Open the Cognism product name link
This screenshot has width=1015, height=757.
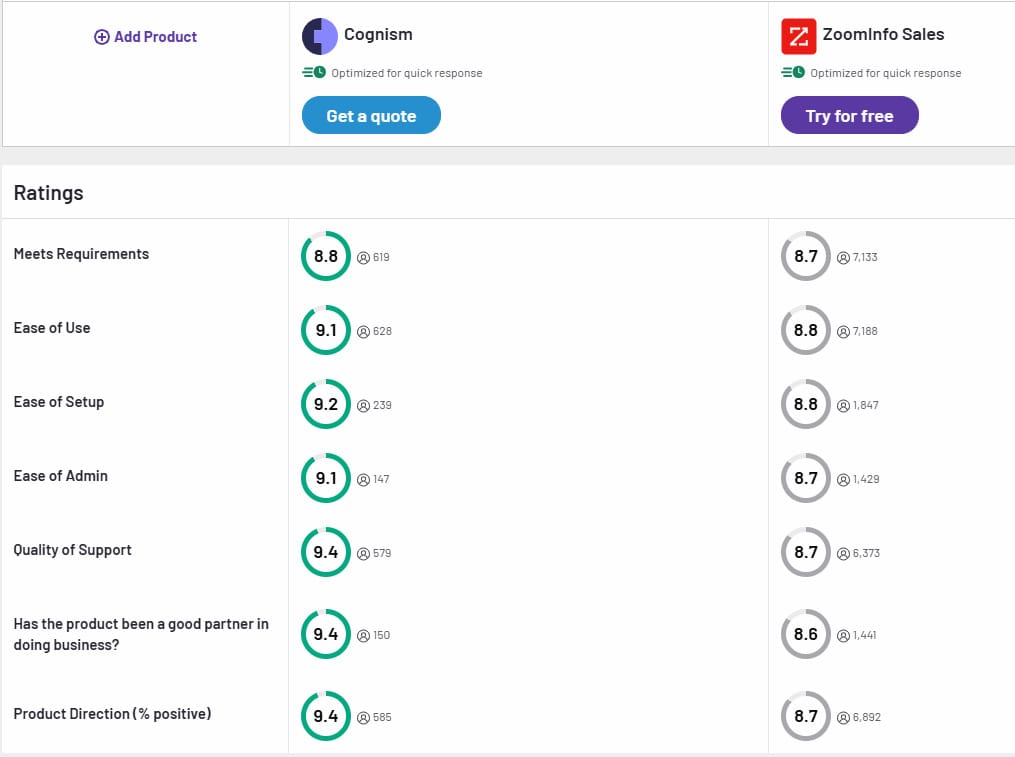point(378,34)
